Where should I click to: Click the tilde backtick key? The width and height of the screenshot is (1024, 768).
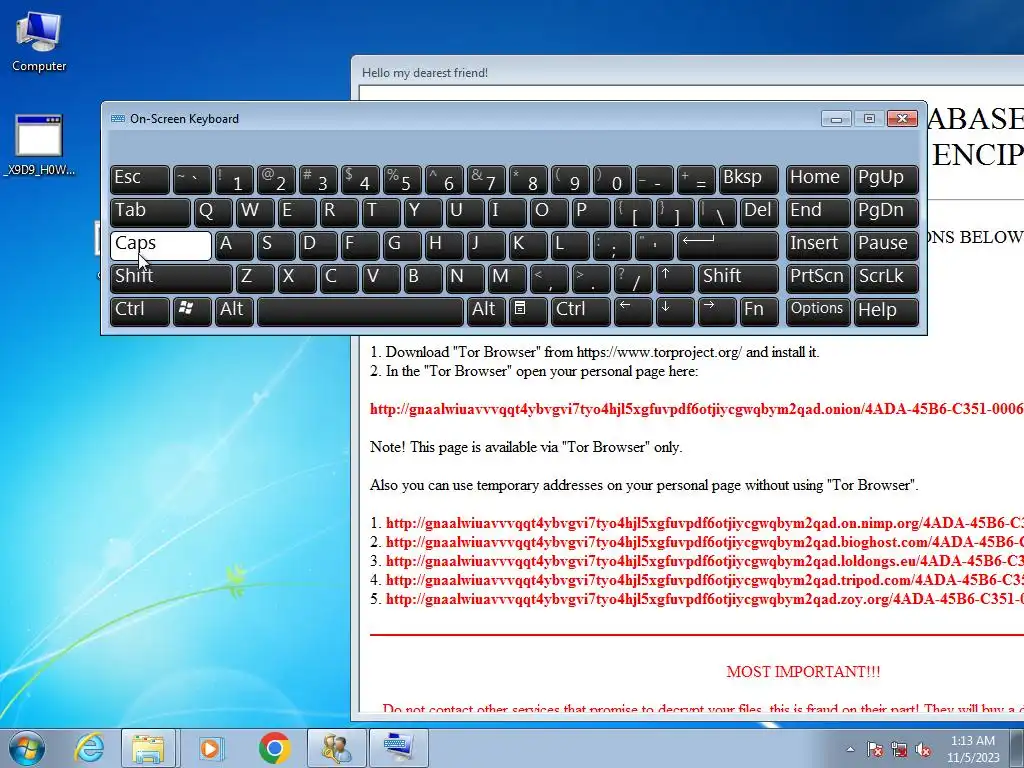192,179
